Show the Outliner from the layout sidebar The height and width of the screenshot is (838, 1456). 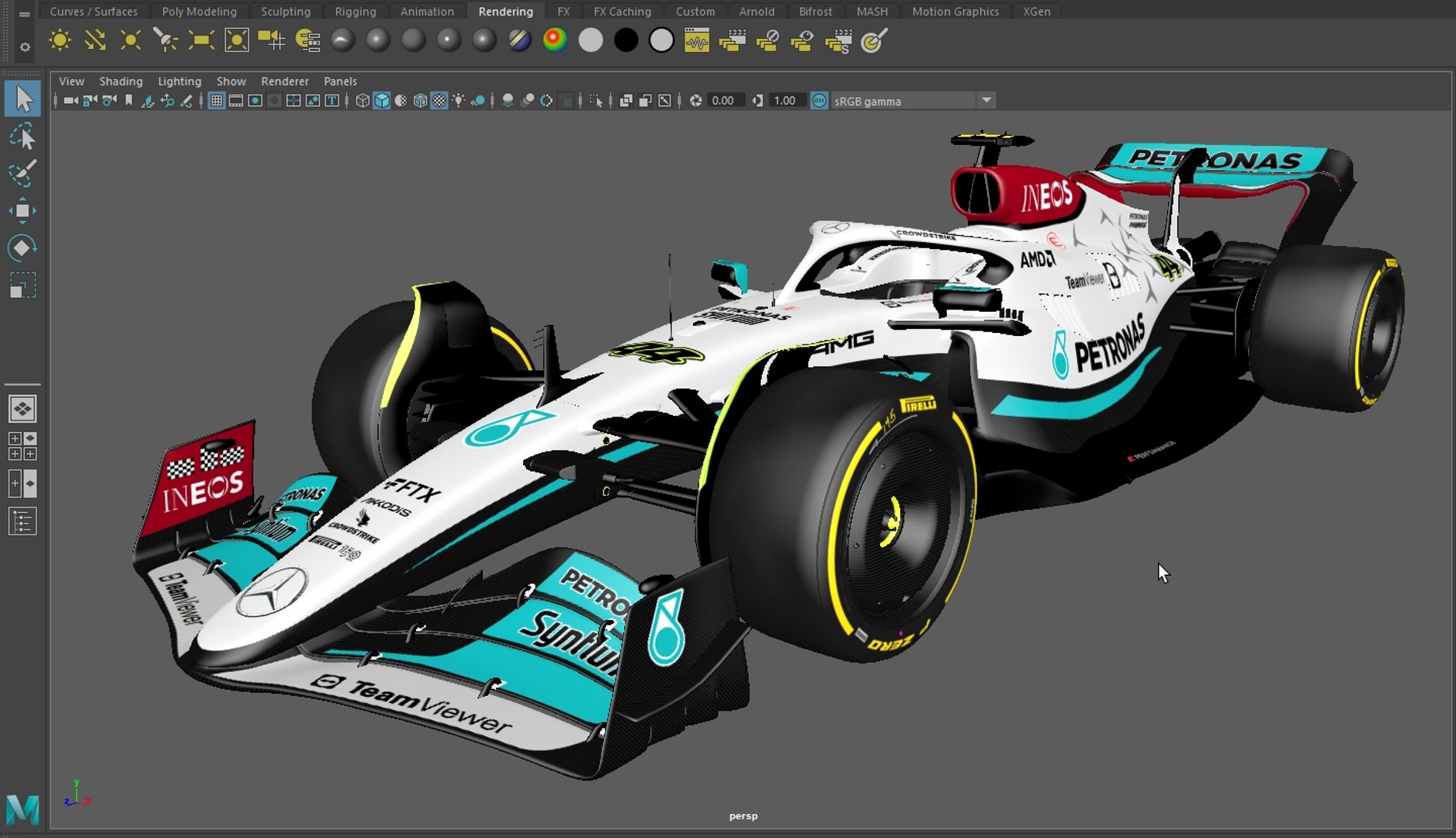coord(23,521)
